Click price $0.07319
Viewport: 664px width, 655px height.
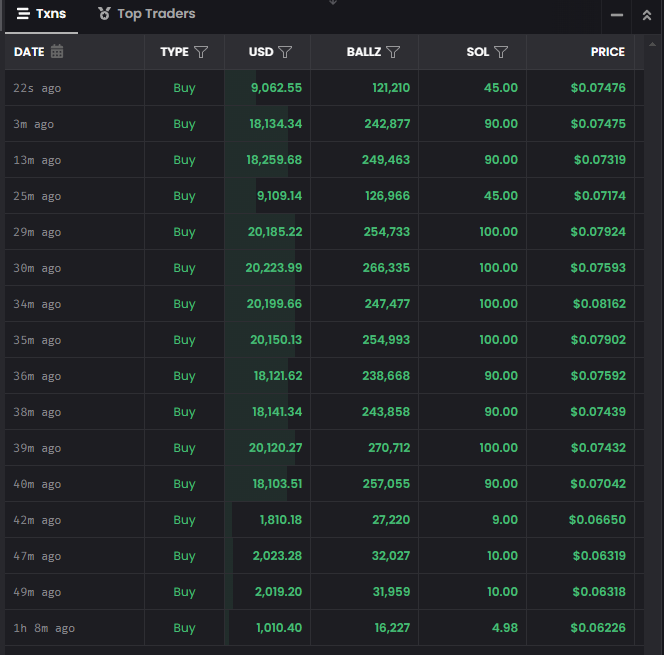(600, 160)
